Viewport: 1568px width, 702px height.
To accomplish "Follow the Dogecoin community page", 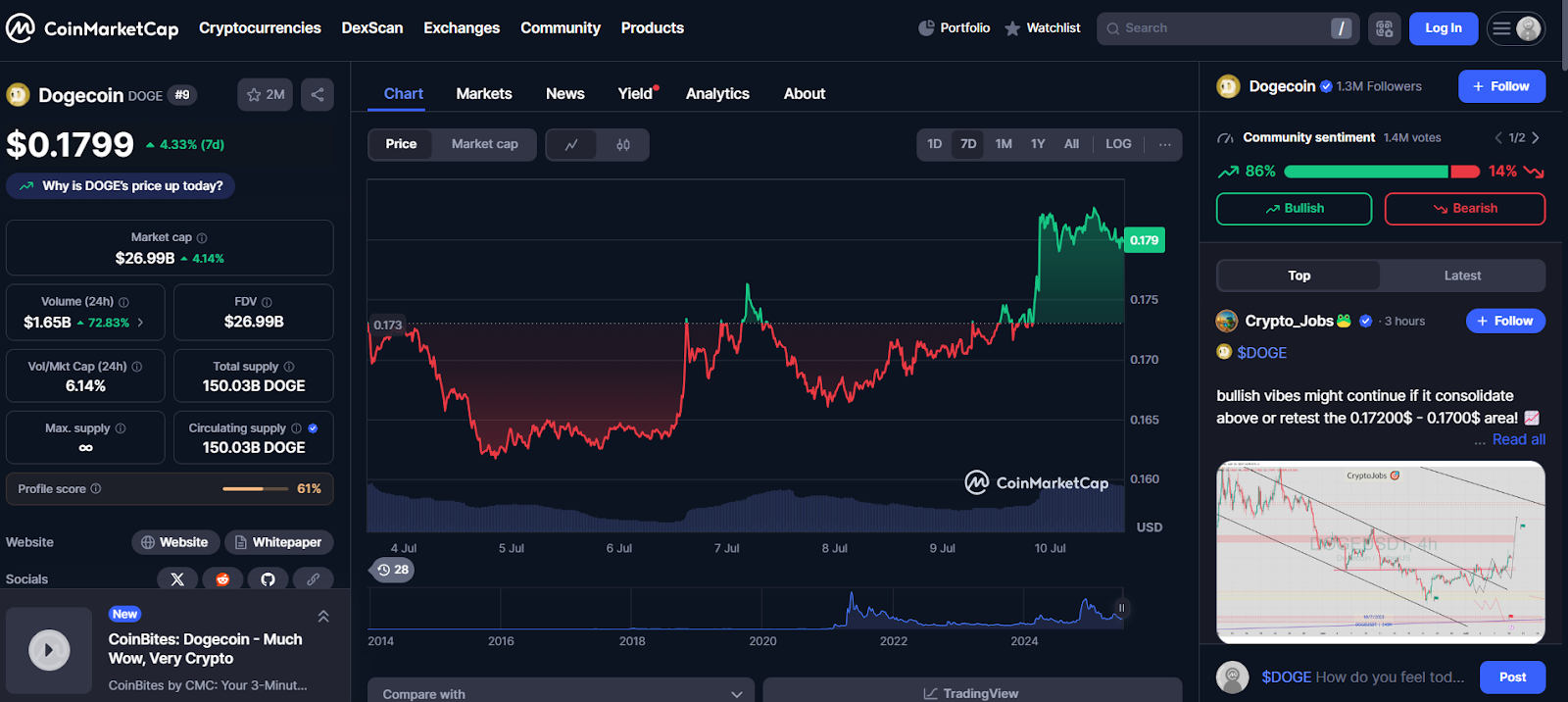I will [x=1501, y=86].
